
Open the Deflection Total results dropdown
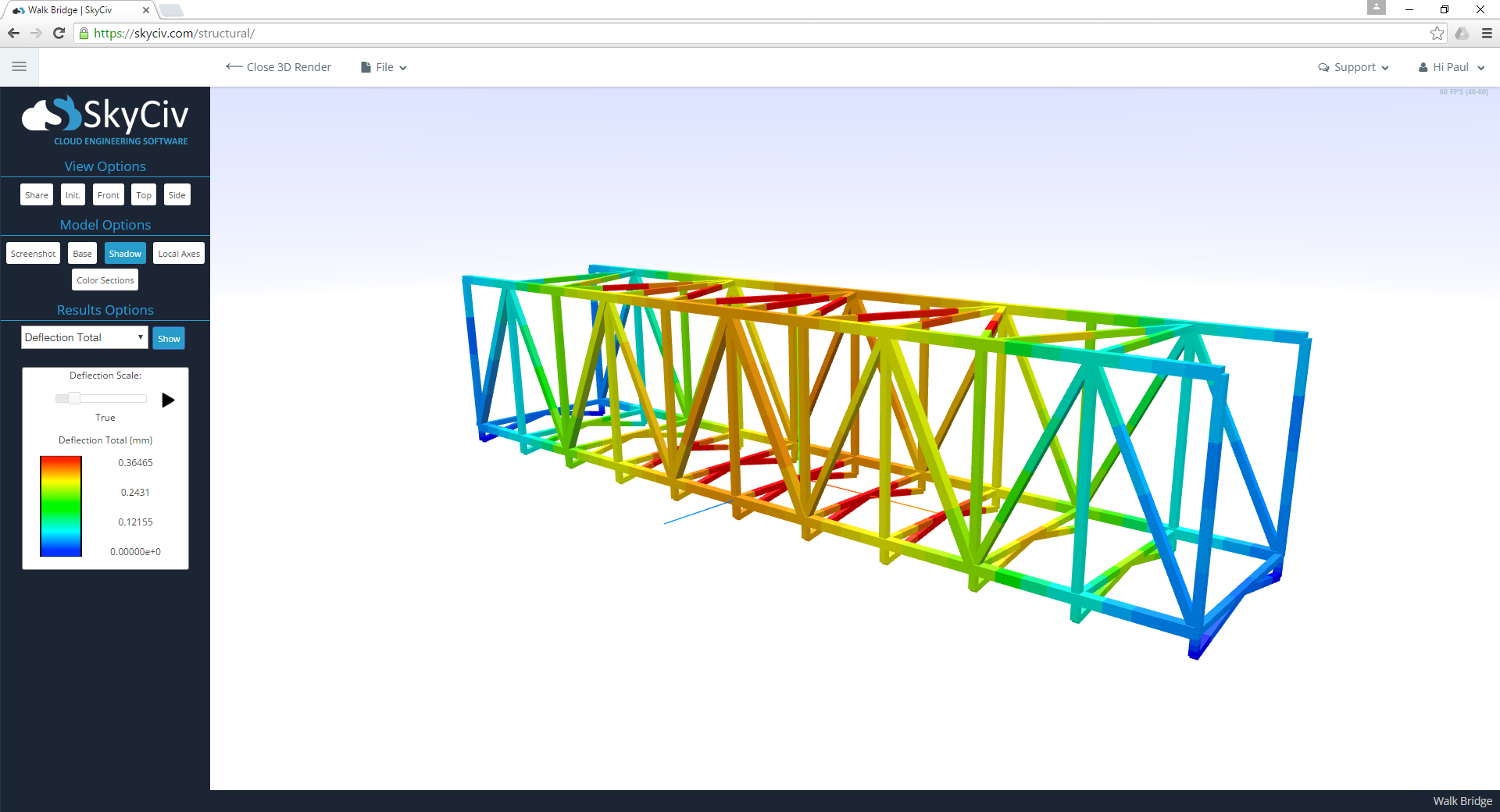point(84,337)
